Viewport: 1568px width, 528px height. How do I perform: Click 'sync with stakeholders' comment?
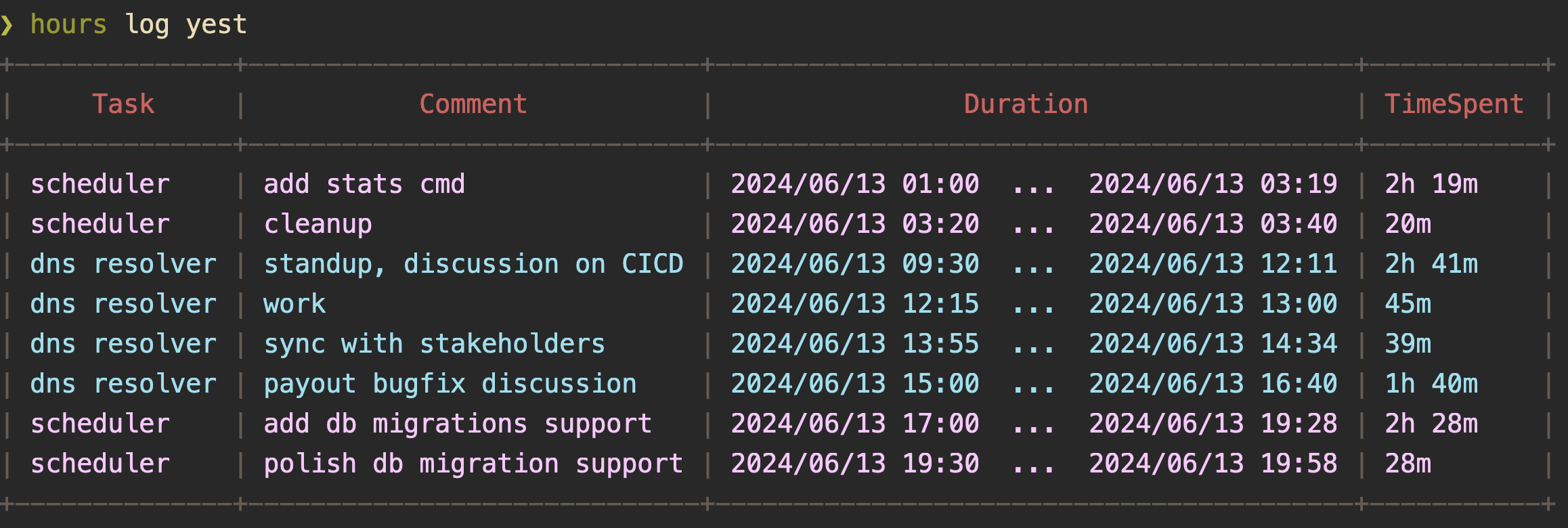coord(434,344)
